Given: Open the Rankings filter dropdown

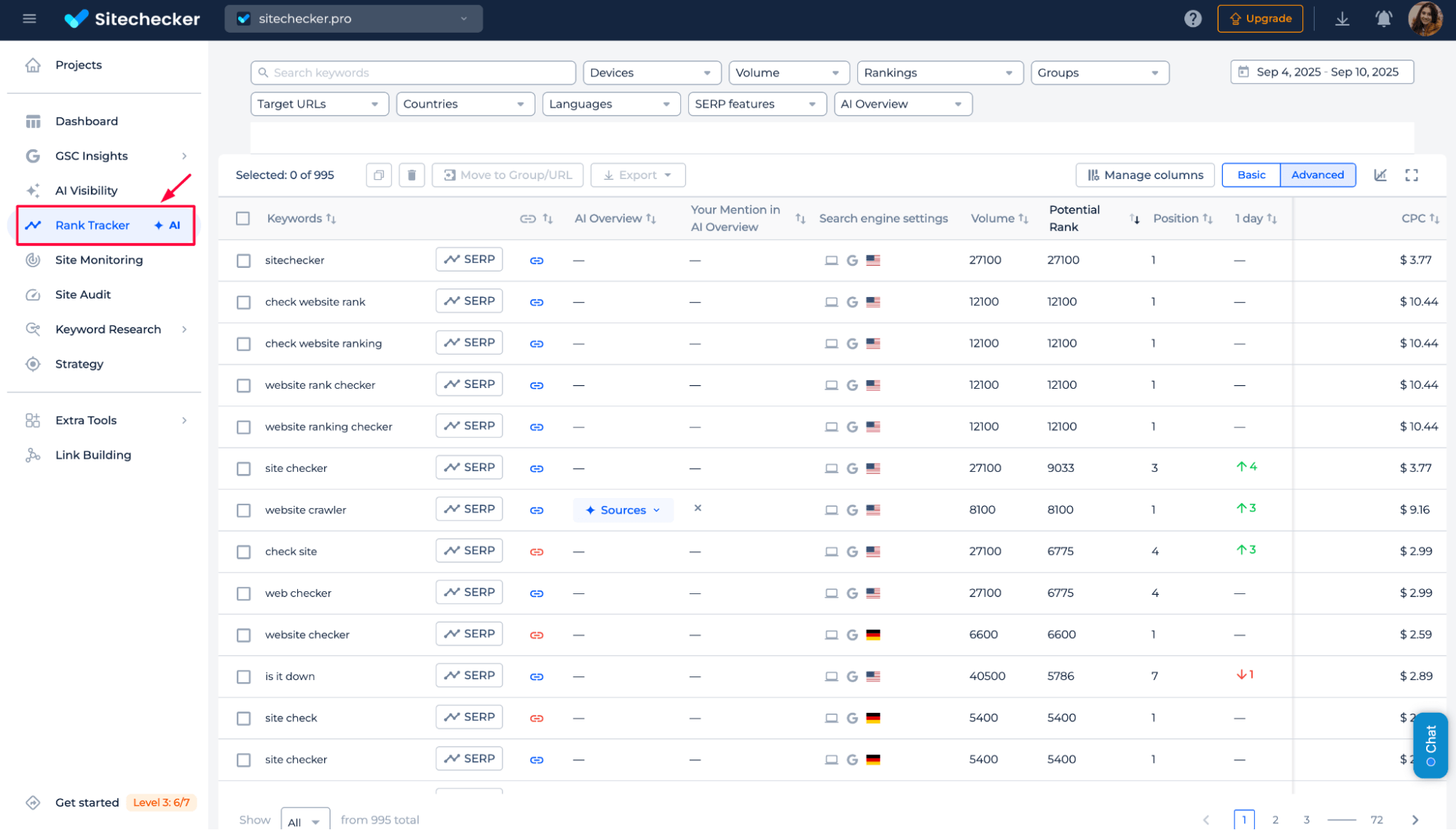Looking at the screenshot, I should tap(940, 73).
